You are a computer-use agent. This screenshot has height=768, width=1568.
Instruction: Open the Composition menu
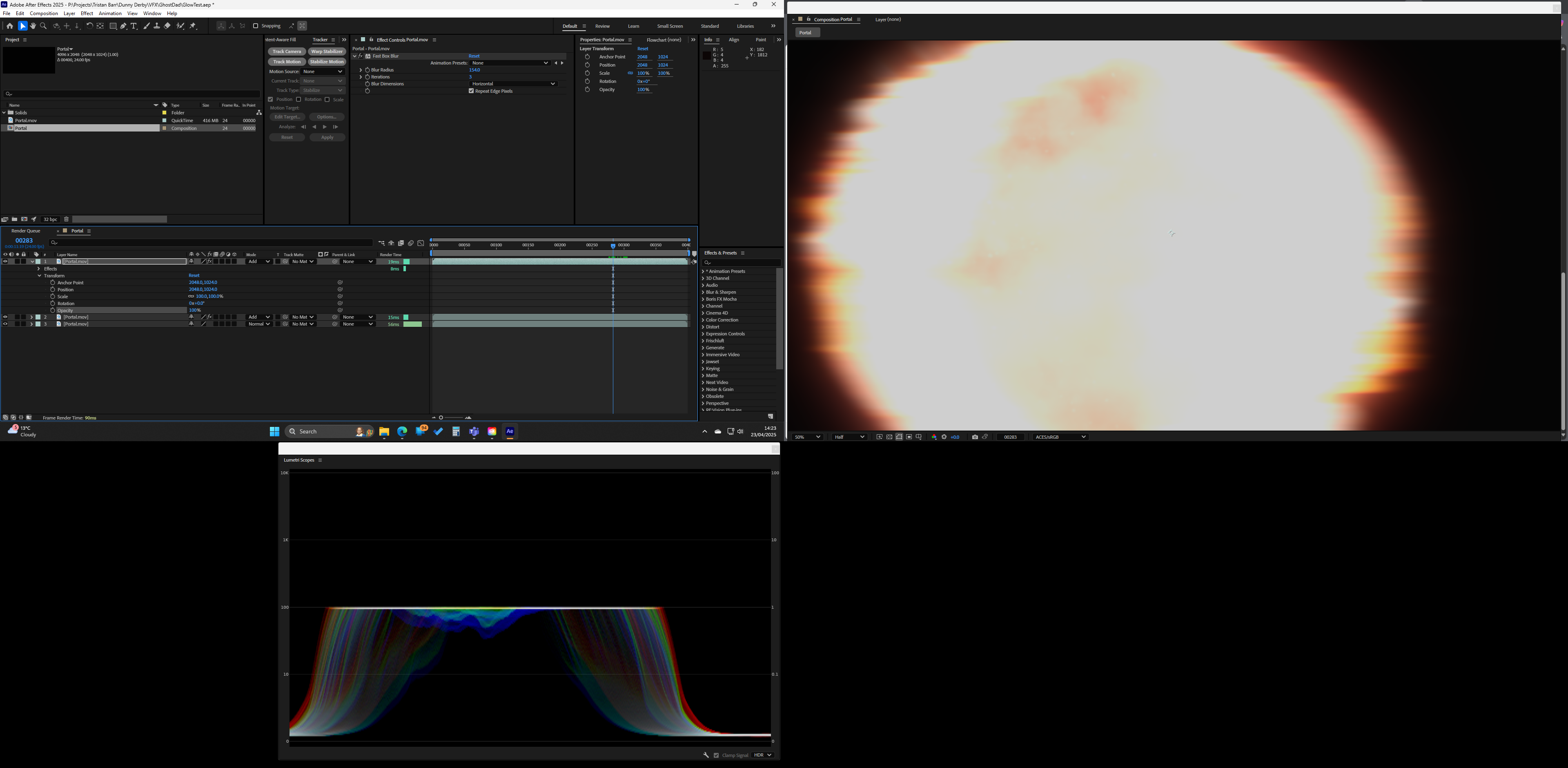pos(43,13)
